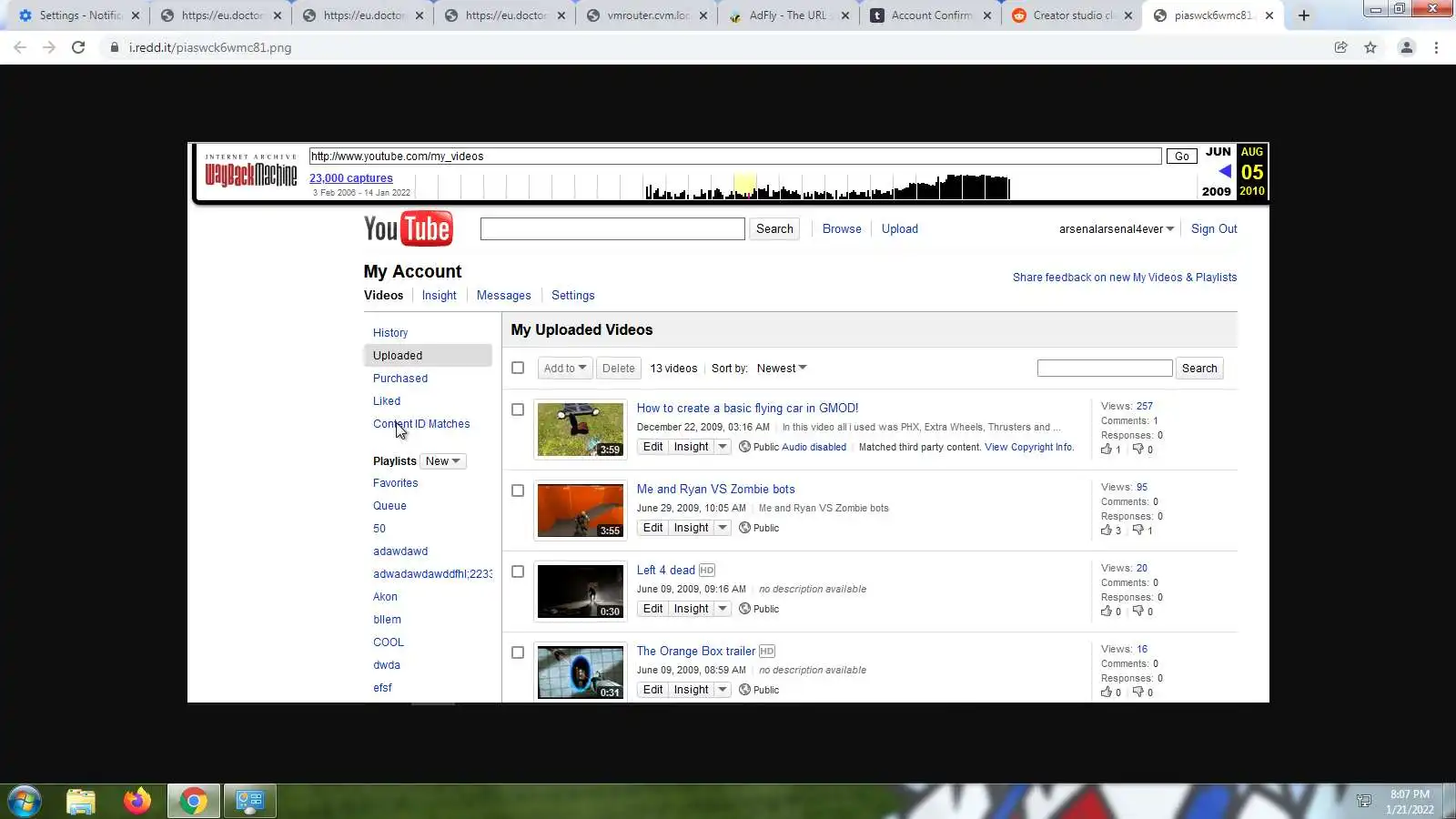Click the Public globe icon for Left 4 dead
Image resolution: width=1456 pixels, height=819 pixels.
click(x=744, y=609)
